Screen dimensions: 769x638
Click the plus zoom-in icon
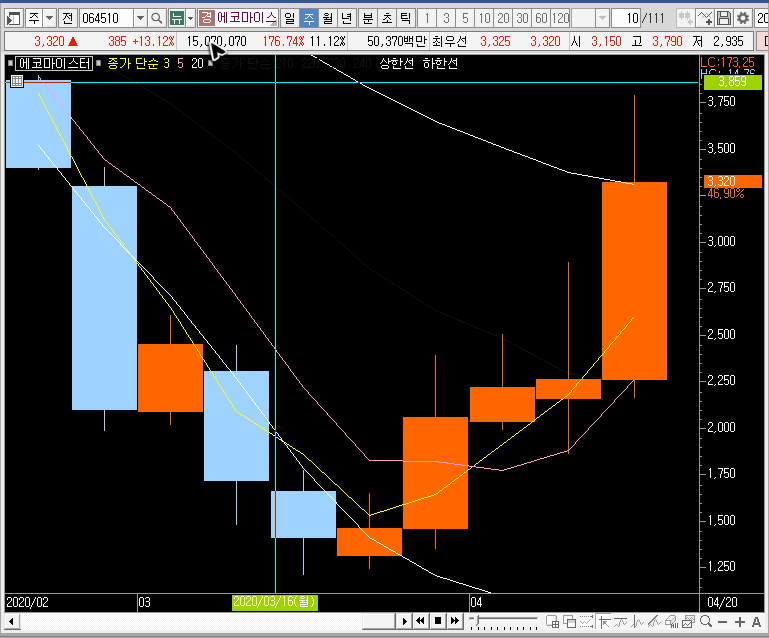coord(740,622)
